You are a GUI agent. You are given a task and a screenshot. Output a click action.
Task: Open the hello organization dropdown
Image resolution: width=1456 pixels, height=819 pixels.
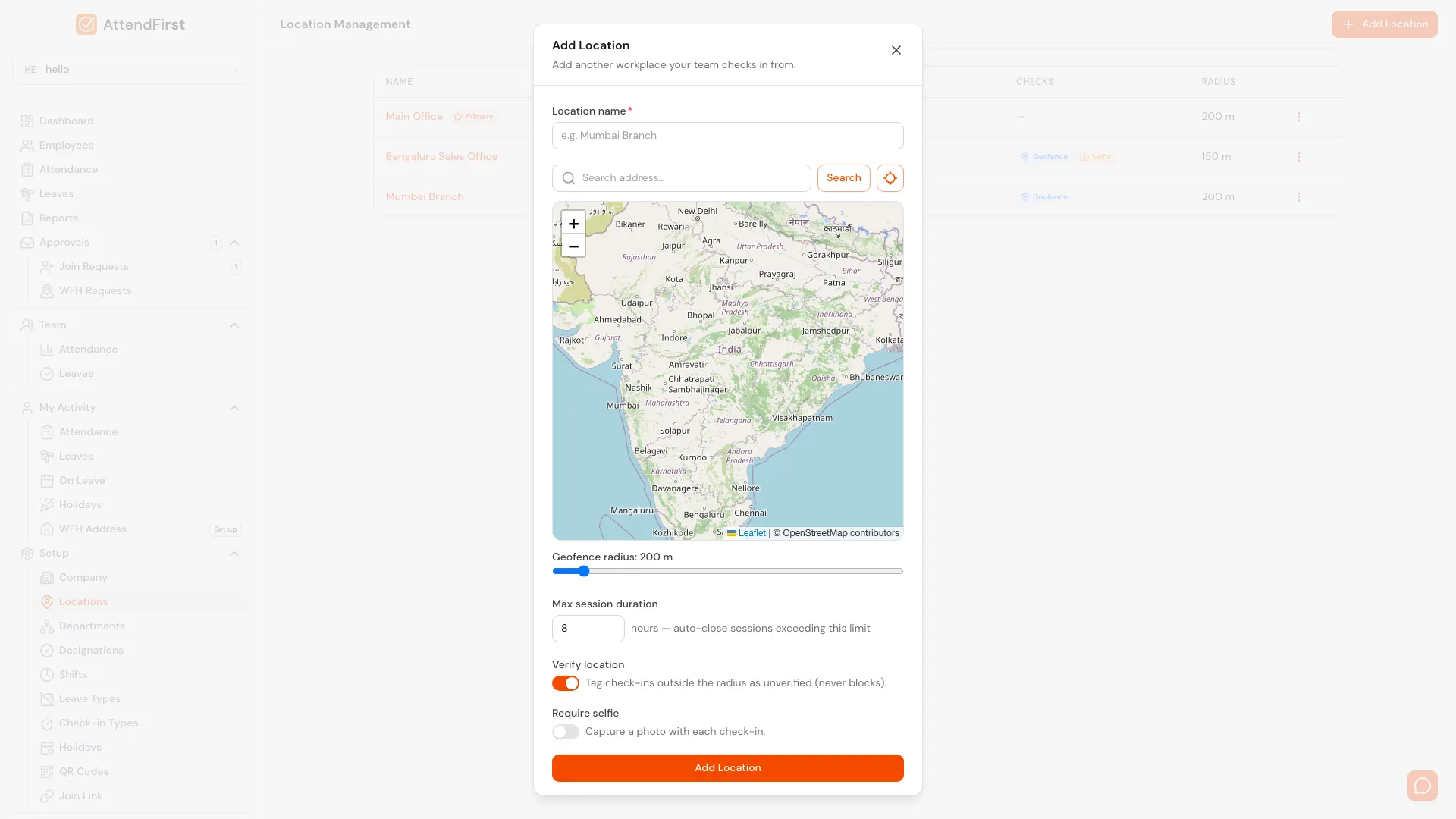tap(130, 70)
